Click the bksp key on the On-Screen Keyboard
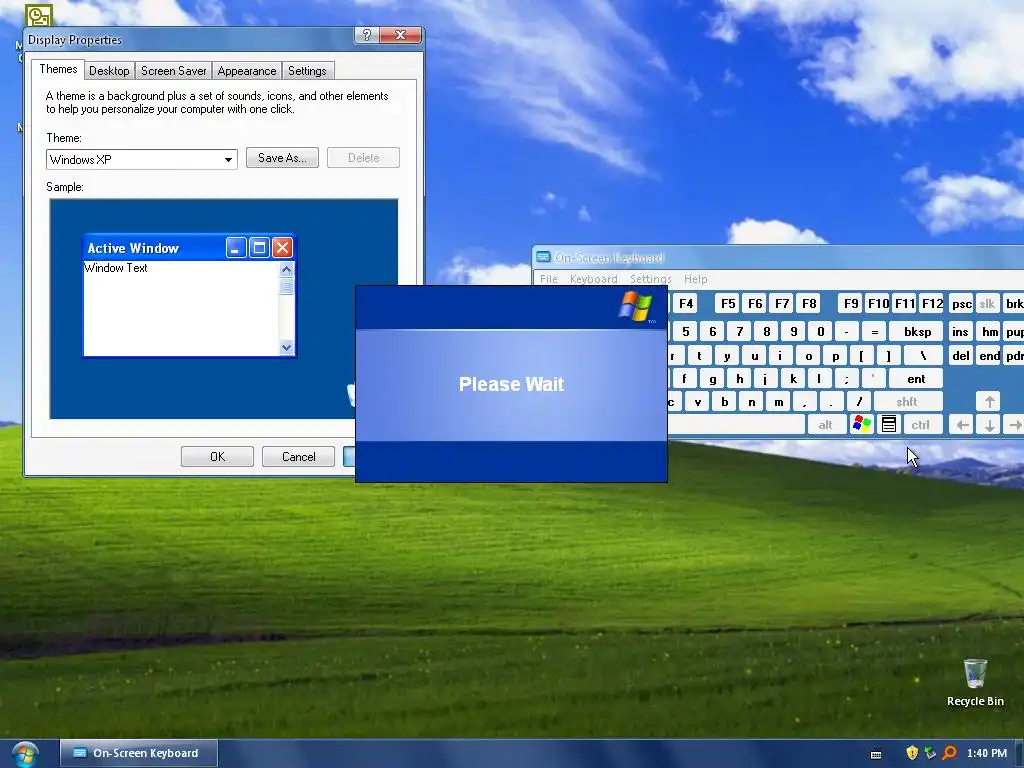The height and width of the screenshot is (768, 1024). pos(917,332)
